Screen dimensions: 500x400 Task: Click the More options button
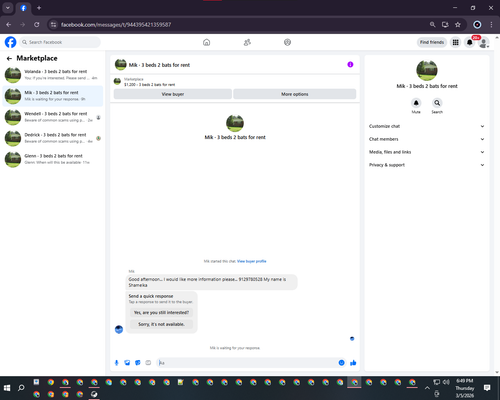295,94
